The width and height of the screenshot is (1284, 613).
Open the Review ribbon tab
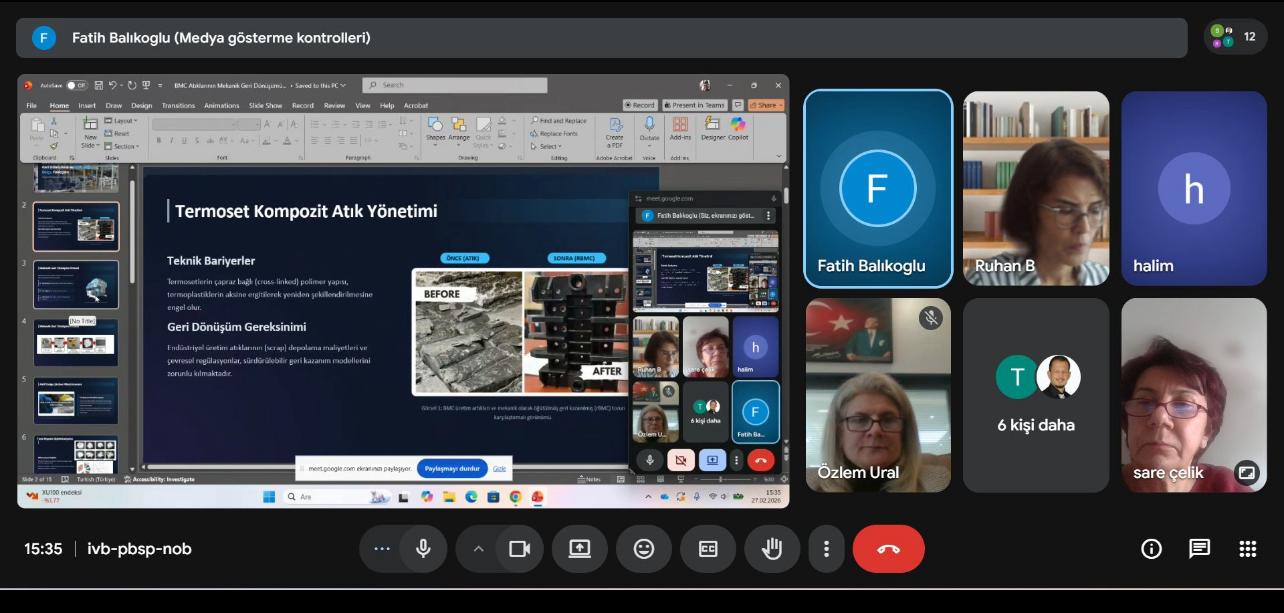click(334, 105)
